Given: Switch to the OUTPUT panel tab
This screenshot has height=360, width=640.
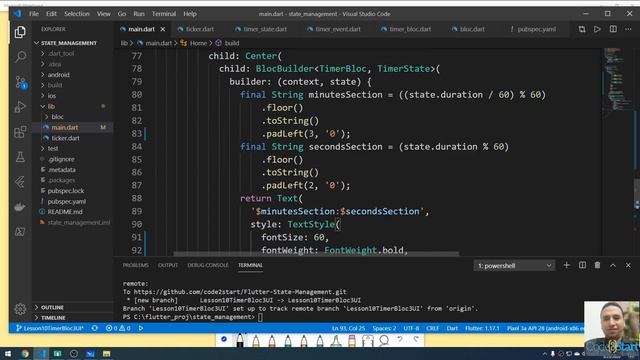Looking at the screenshot, I should [x=168, y=265].
